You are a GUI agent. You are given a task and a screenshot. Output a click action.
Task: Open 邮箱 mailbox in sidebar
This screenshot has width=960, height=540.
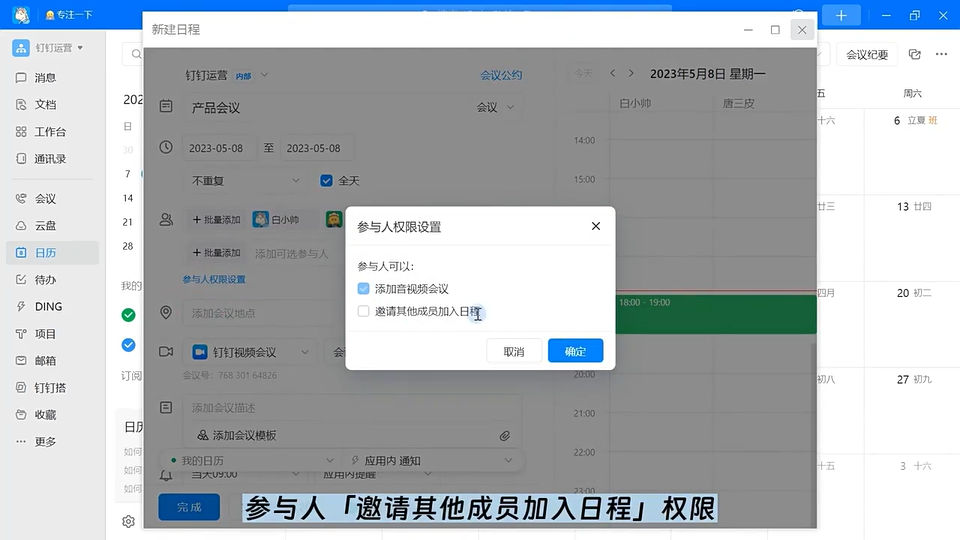(45, 361)
